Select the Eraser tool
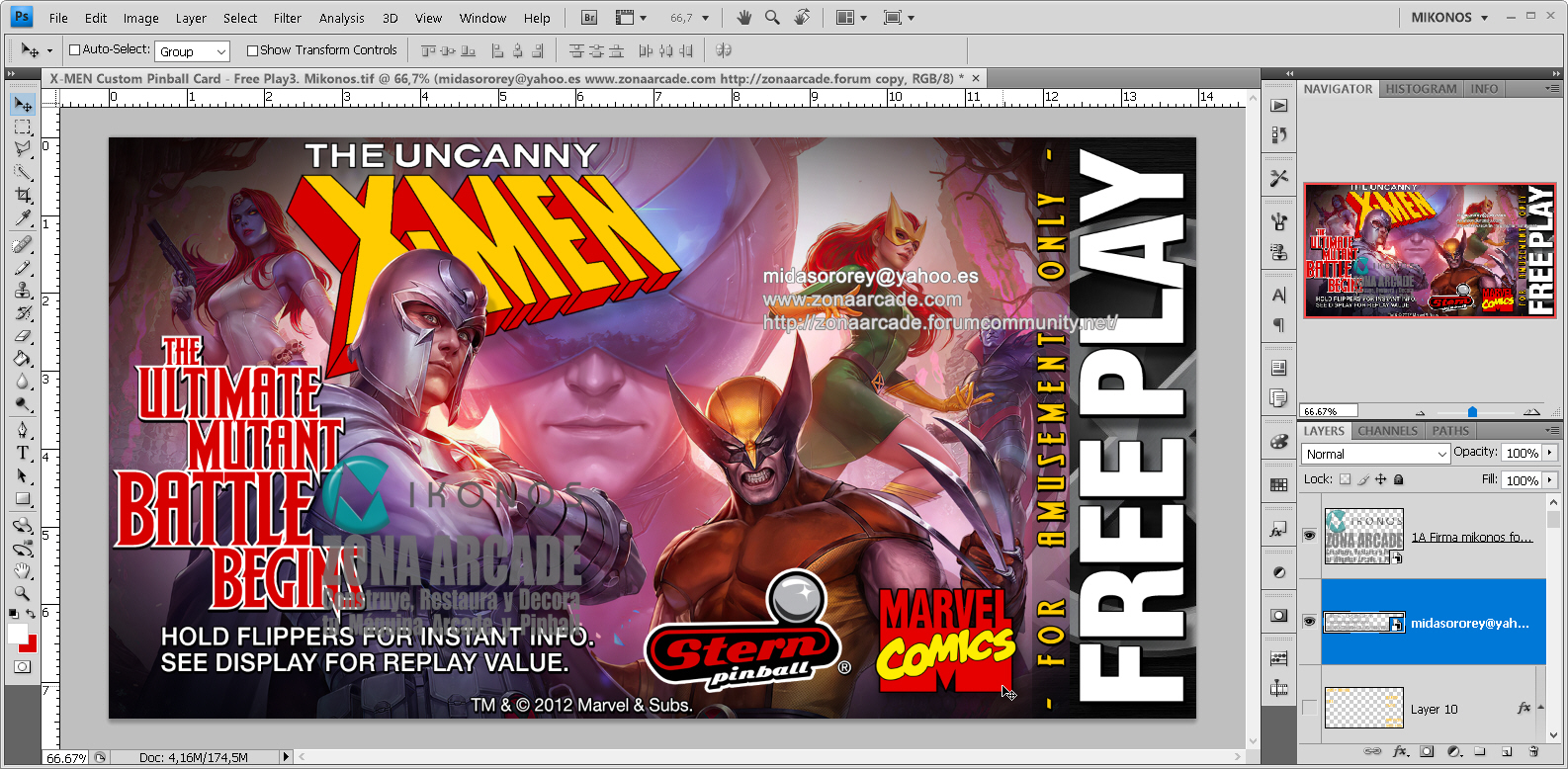Viewport: 1568px width, 769px height. [23, 335]
